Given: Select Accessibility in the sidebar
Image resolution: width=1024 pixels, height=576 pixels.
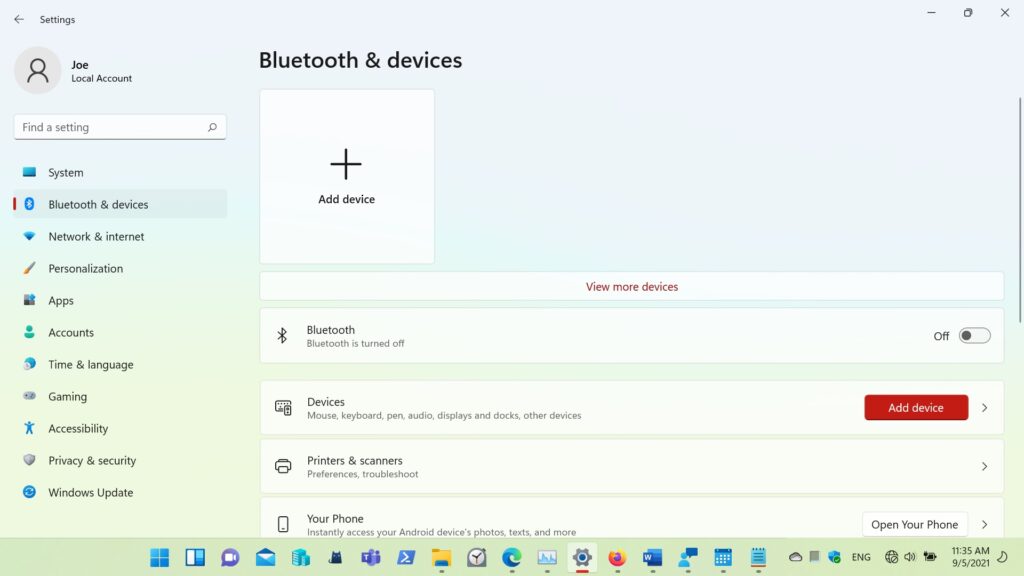Looking at the screenshot, I should 78,429.
